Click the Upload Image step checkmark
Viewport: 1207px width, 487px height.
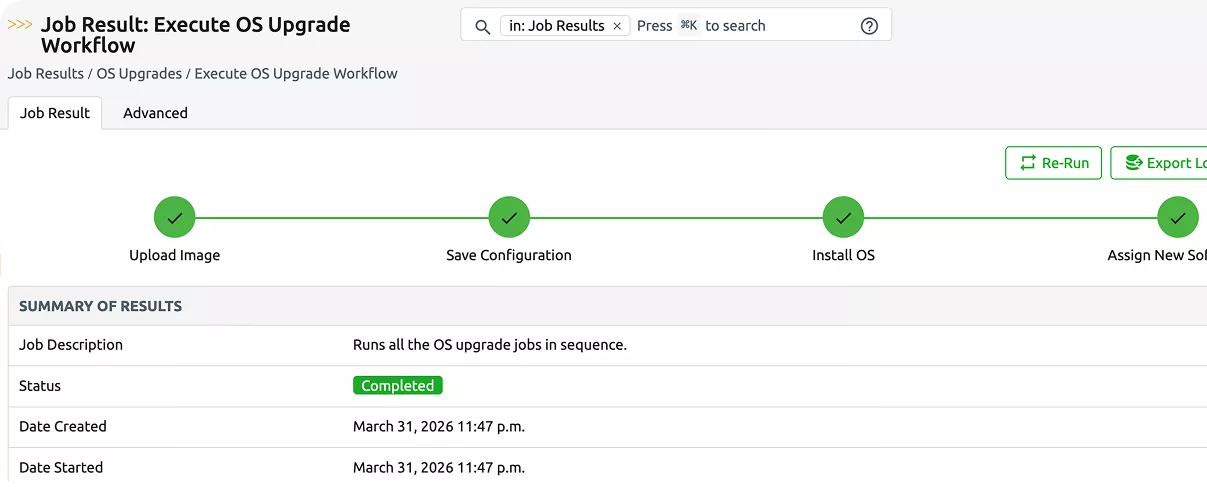[x=174, y=217]
